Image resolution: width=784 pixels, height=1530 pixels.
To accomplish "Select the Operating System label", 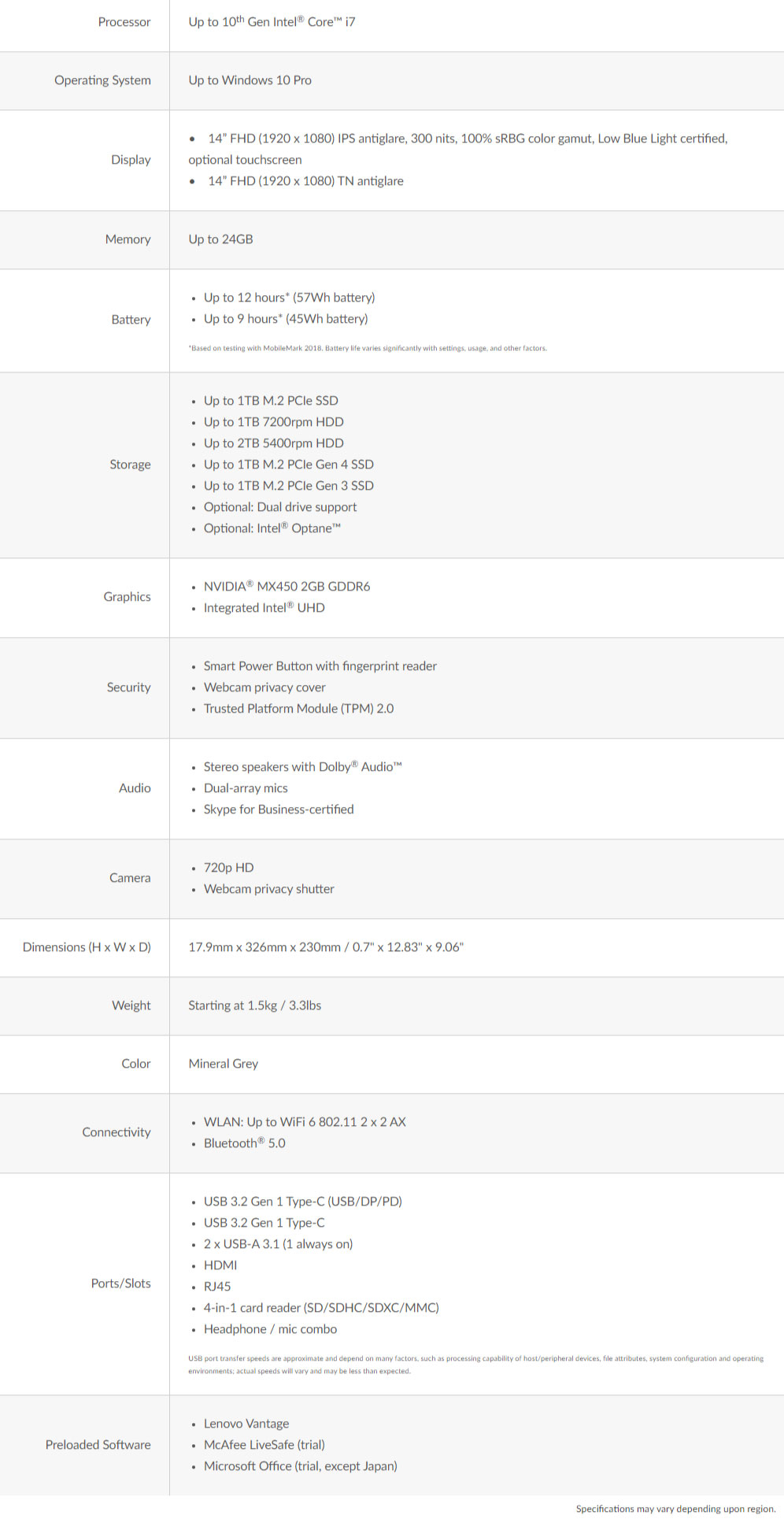I will point(102,80).
